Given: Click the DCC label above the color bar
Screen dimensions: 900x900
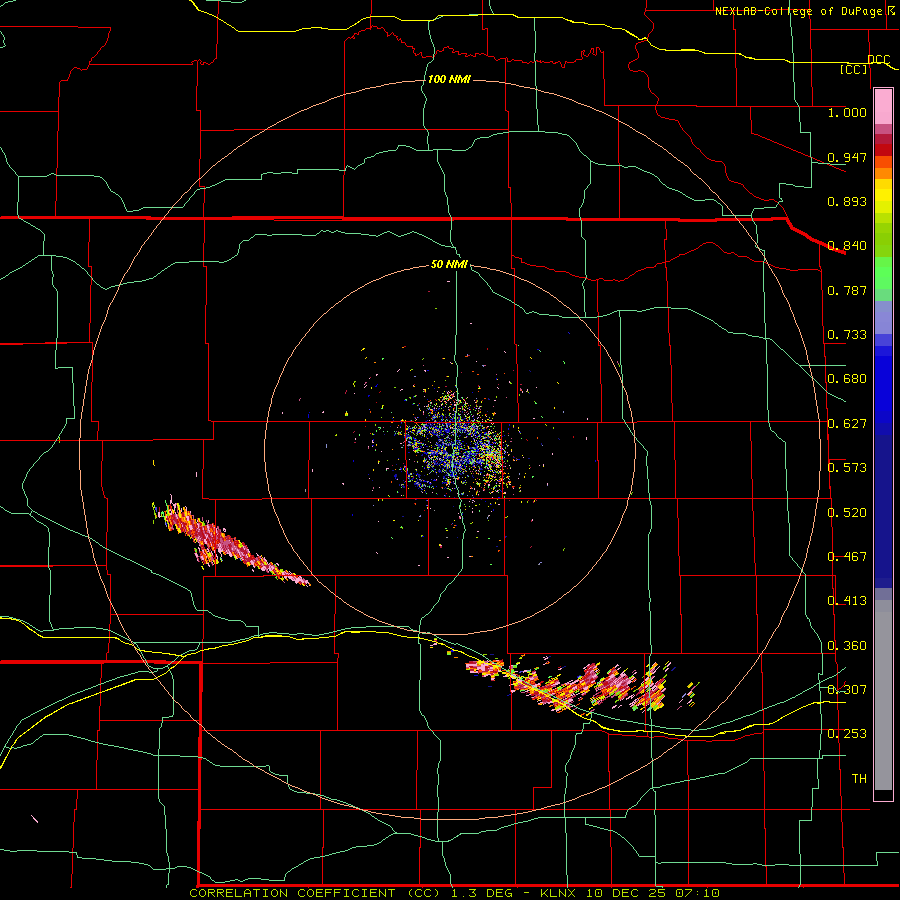Looking at the screenshot, I should point(879,60).
